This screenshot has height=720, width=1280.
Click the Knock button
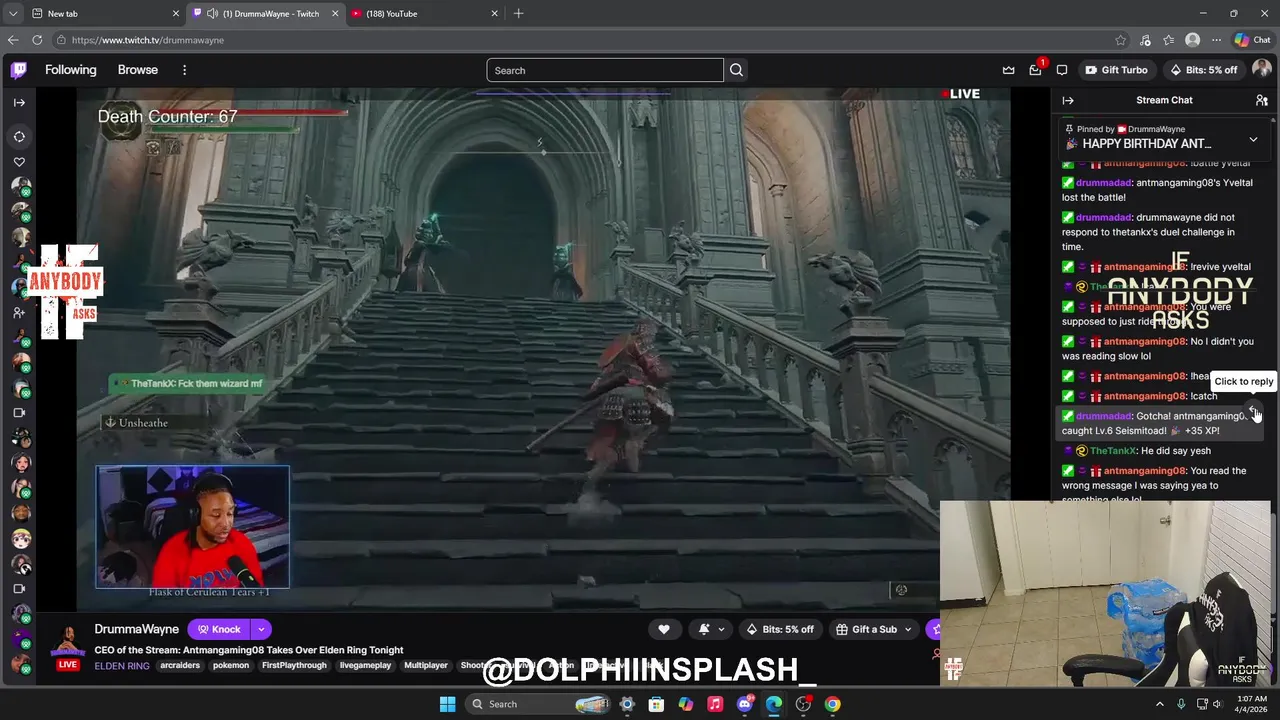(219, 629)
